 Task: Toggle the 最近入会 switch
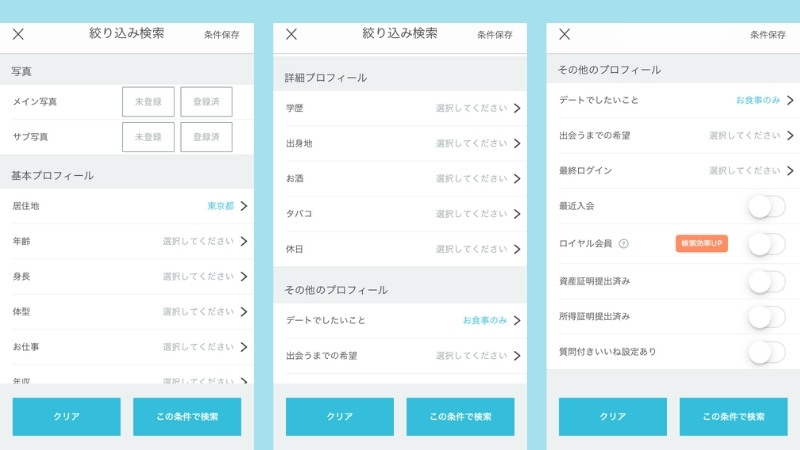[x=765, y=207]
